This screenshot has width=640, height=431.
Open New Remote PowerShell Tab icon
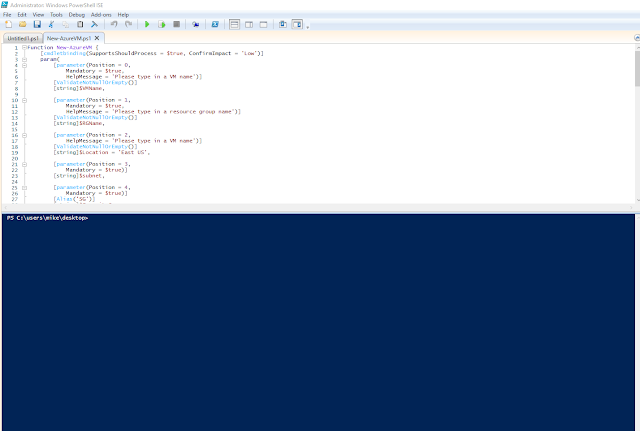coord(196,24)
